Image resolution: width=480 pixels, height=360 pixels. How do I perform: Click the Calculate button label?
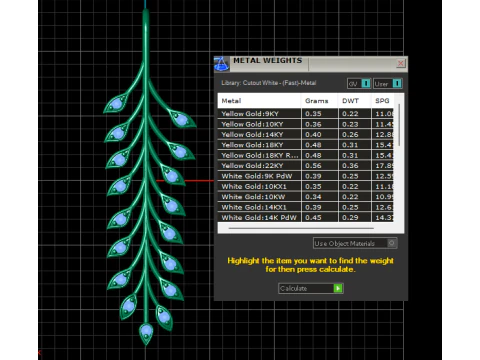pyautogui.click(x=294, y=289)
